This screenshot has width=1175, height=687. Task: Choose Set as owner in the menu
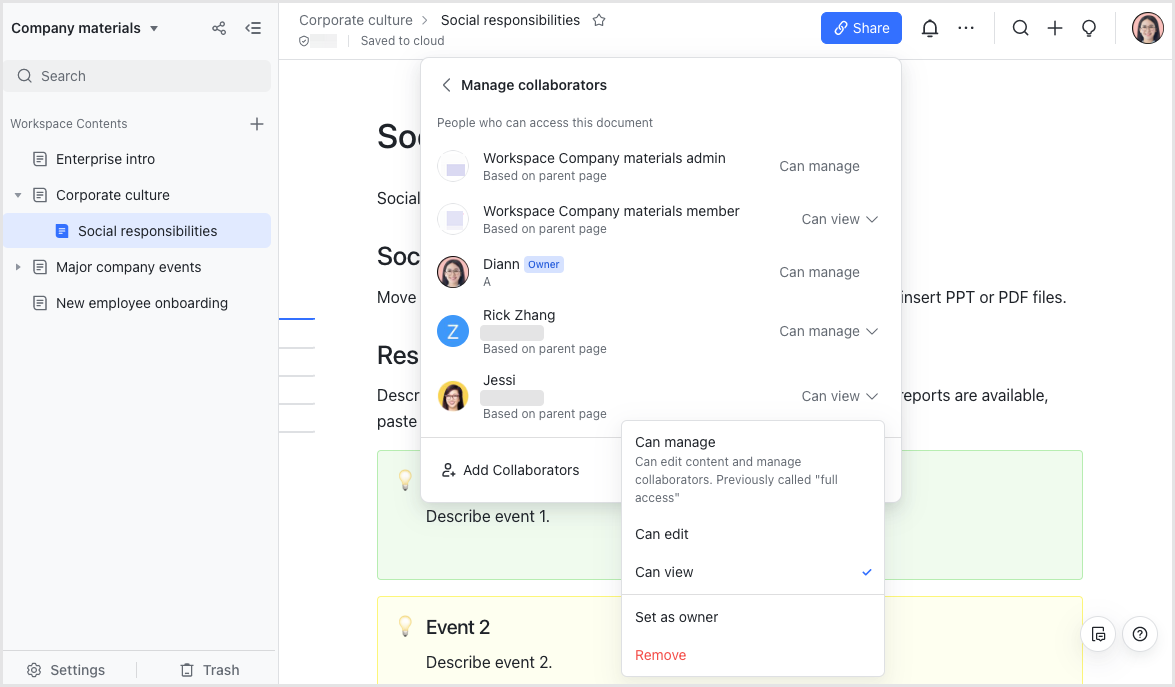[x=677, y=617]
